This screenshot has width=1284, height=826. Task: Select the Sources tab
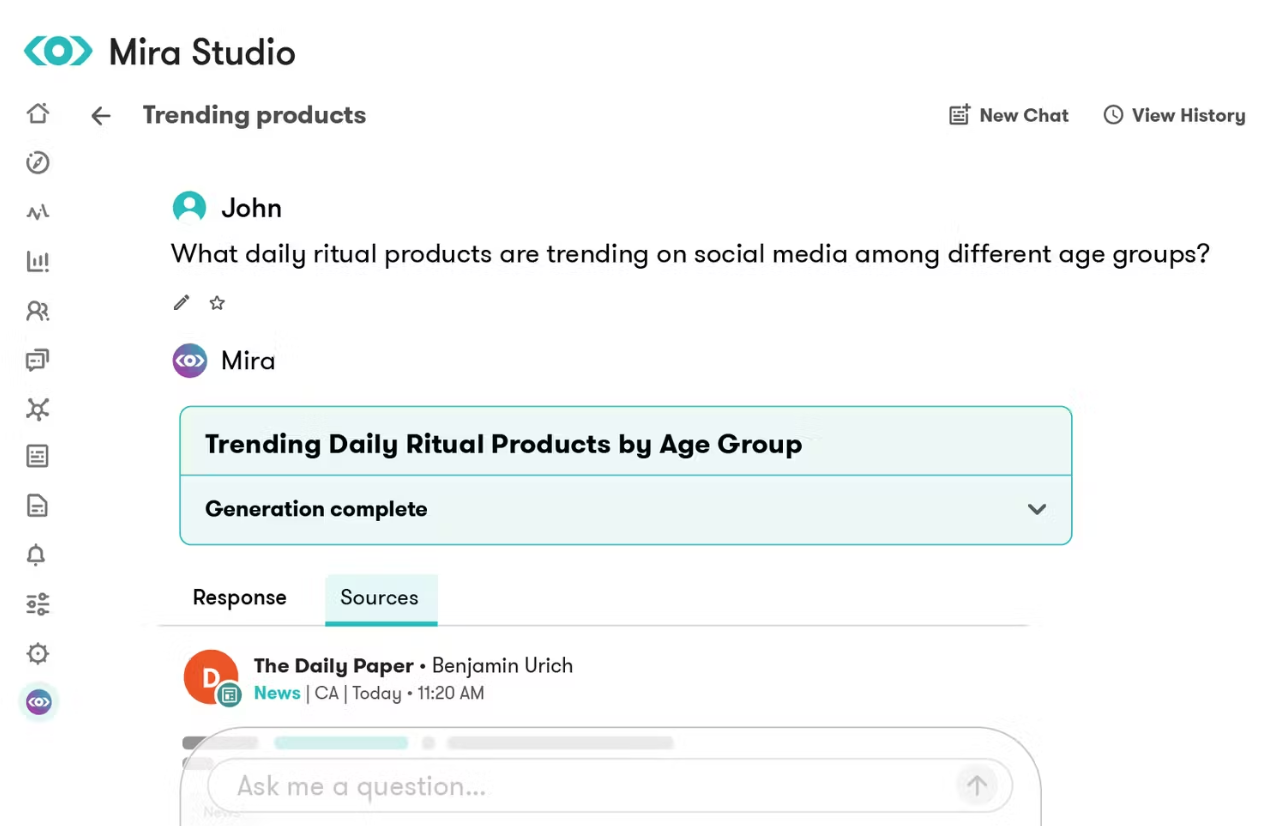(x=379, y=598)
